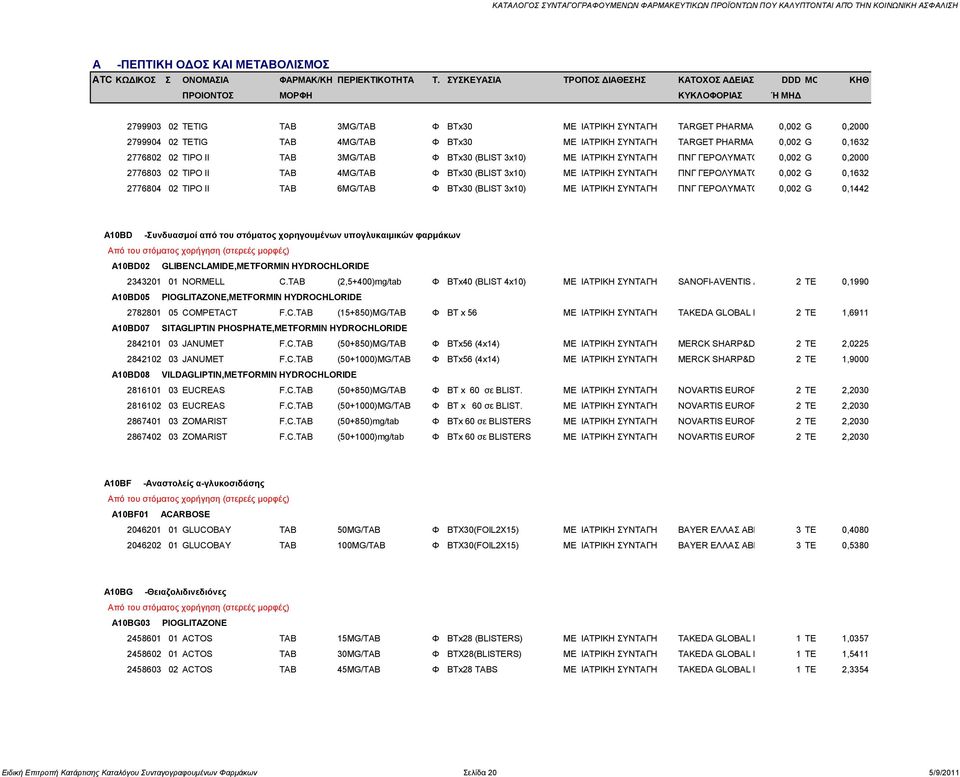The image size is (960, 777).
Task: Click the 100MG/TAB GLUCOBAY strength
Action: (x=361, y=546)
